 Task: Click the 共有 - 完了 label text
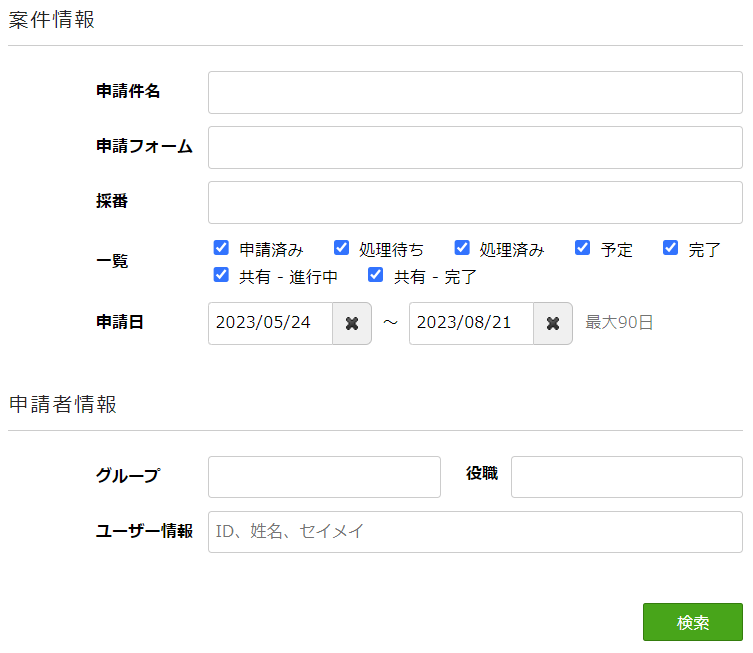coord(434,276)
